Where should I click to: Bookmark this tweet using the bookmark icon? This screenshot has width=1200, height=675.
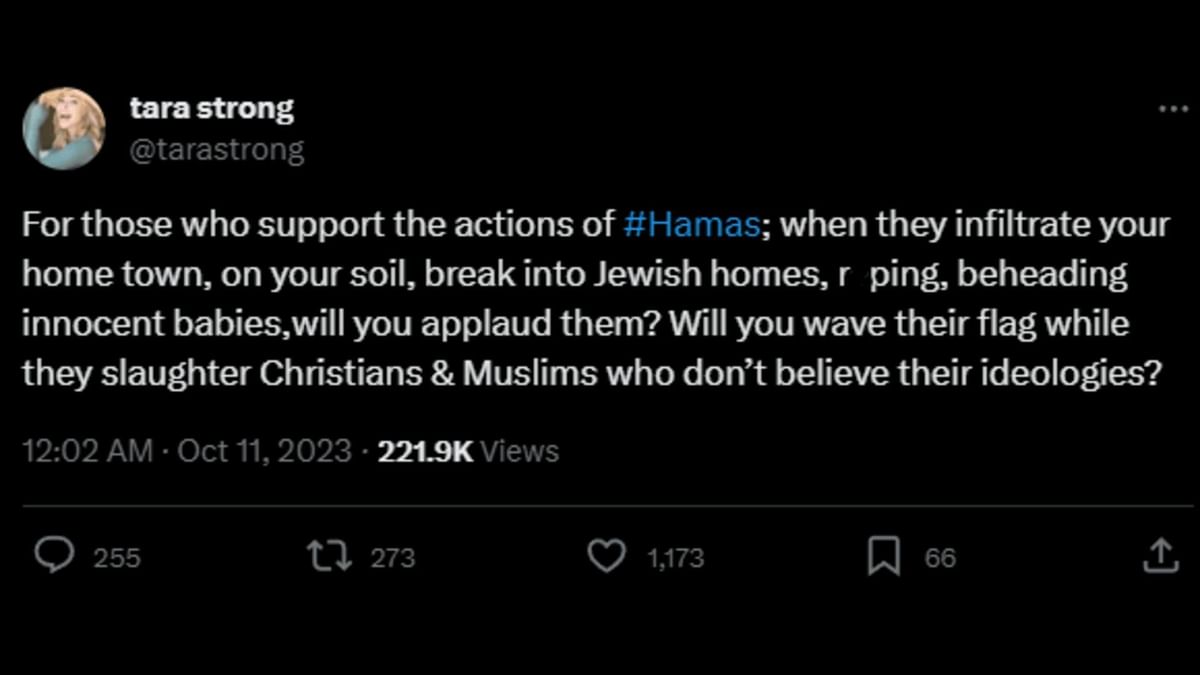point(883,556)
